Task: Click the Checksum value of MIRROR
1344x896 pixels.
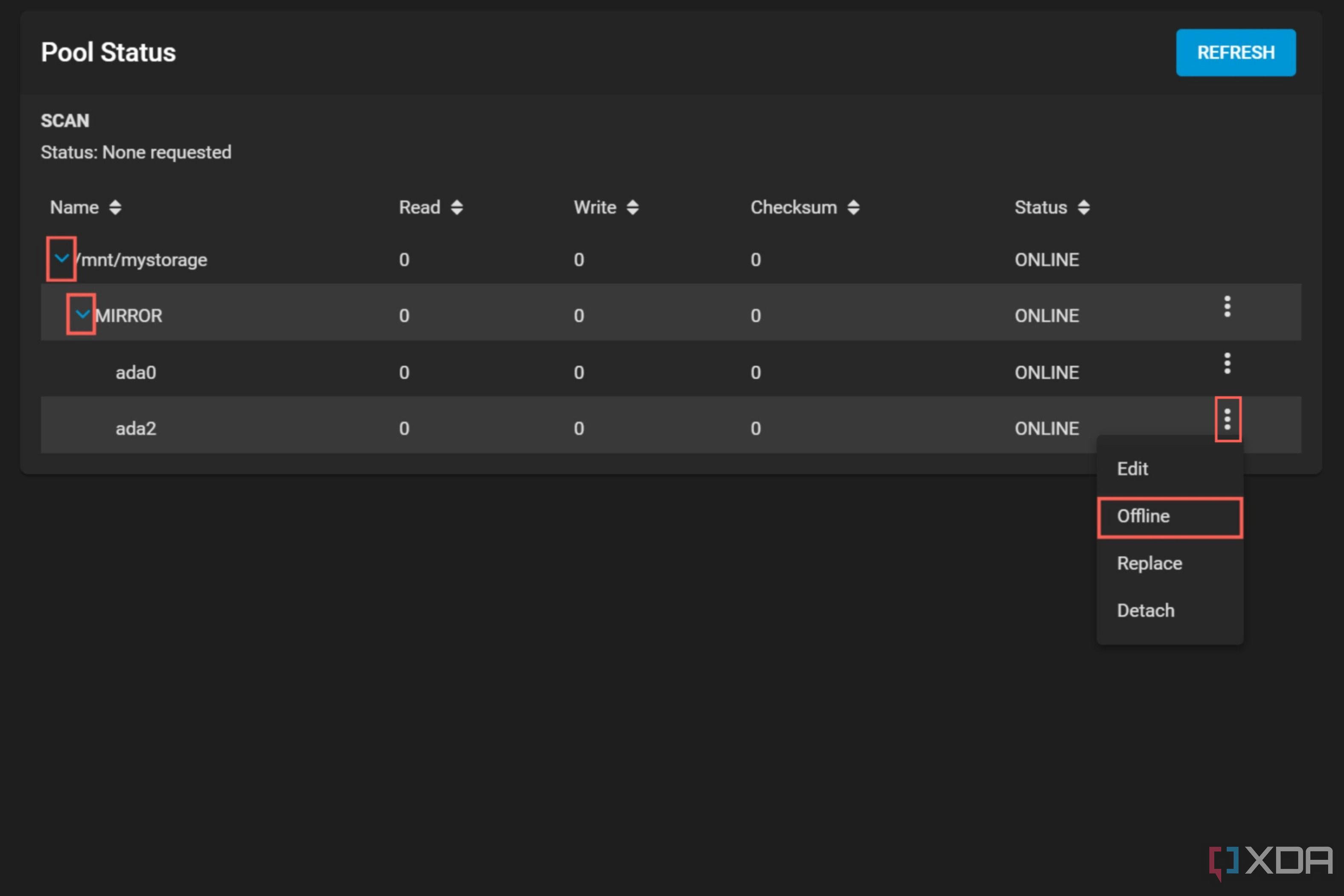Action: pos(756,316)
